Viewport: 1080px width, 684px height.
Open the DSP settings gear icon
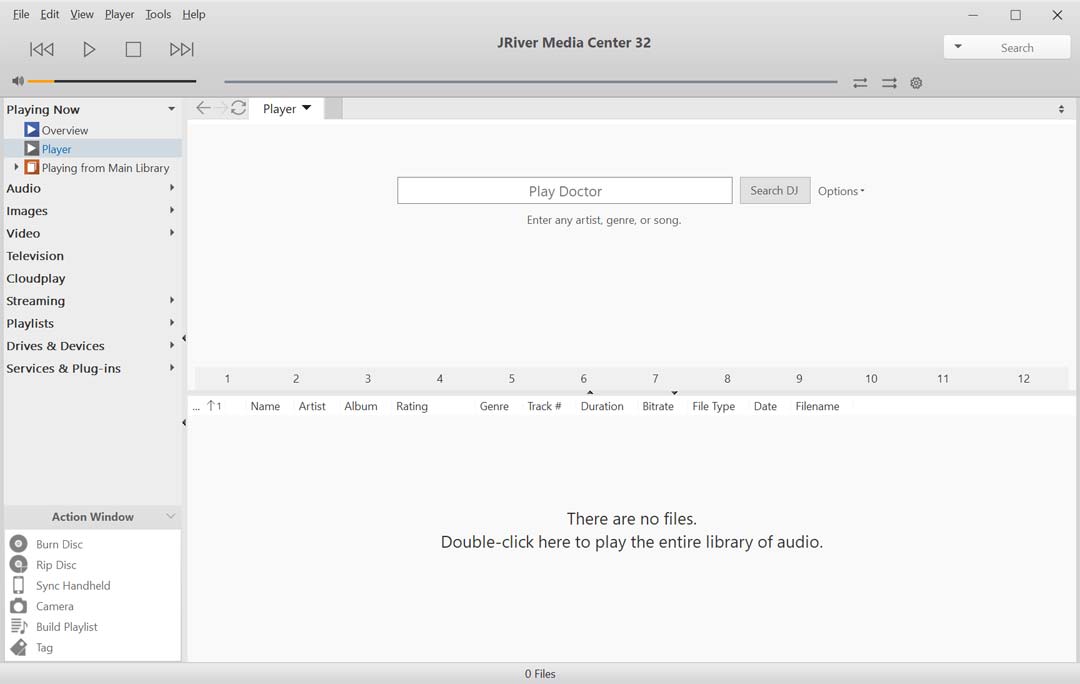[x=916, y=83]
